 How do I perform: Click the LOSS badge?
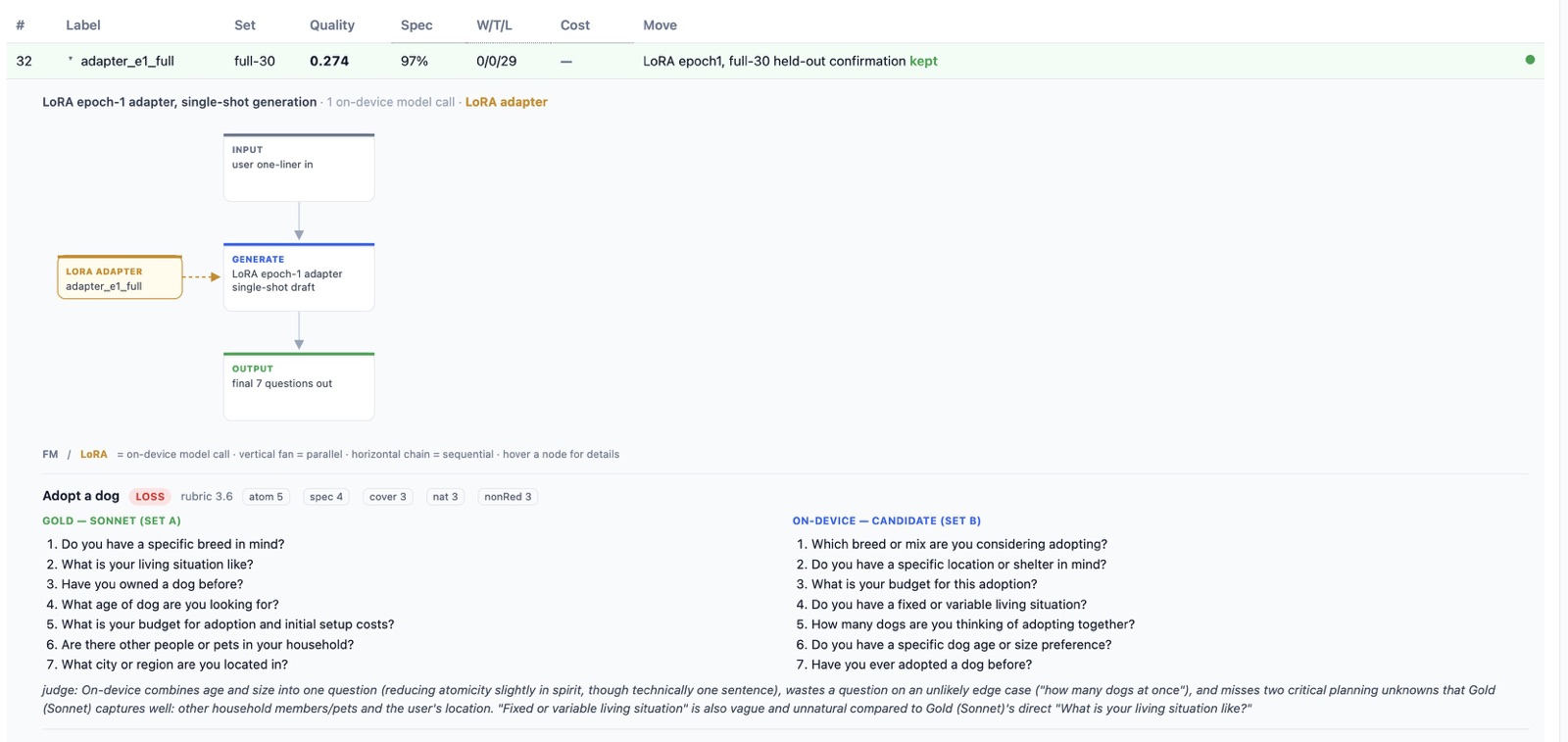(x=150, y=497)
